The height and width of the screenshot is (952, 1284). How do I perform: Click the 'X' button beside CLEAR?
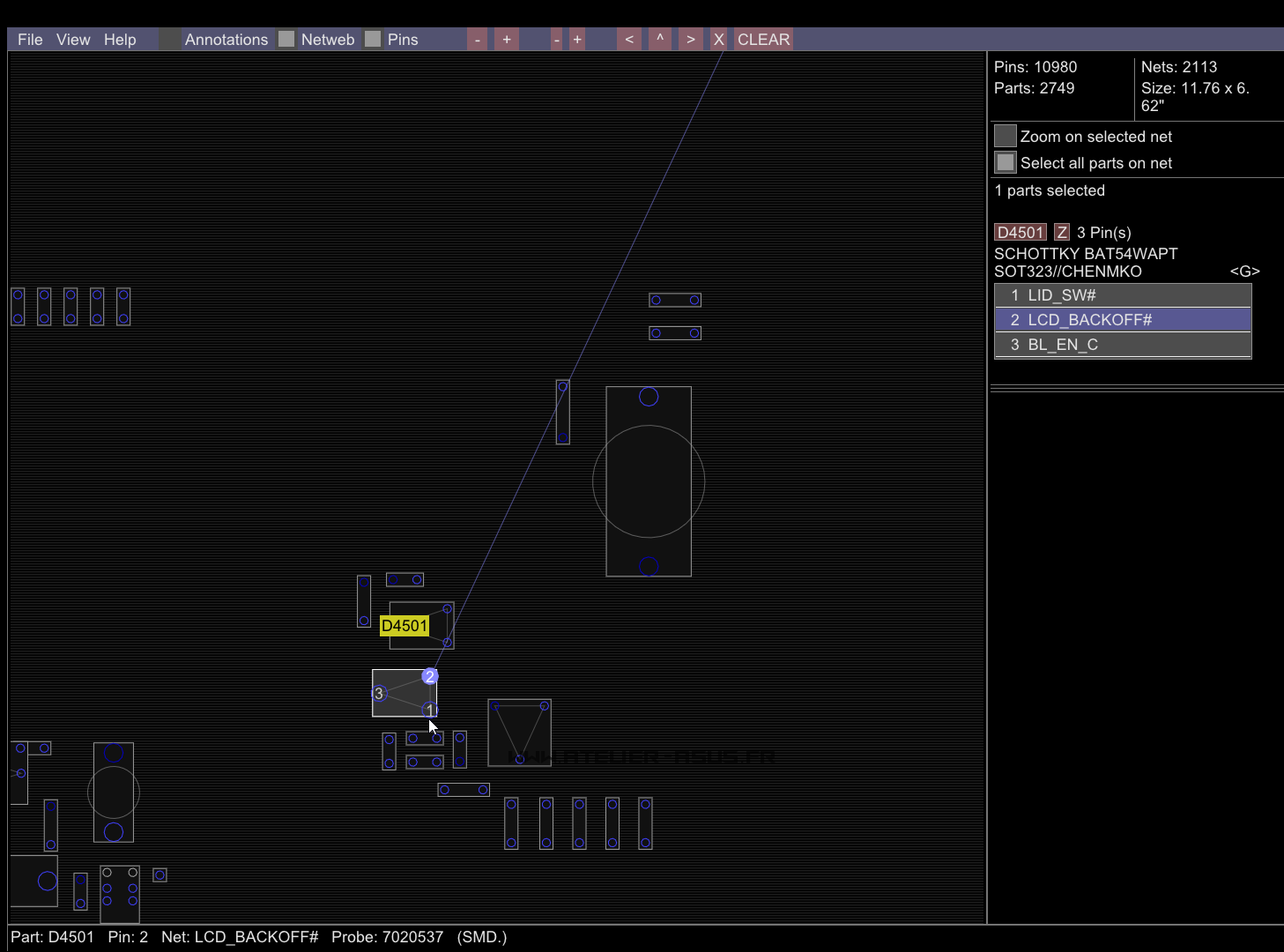click(x=719, y=40)
